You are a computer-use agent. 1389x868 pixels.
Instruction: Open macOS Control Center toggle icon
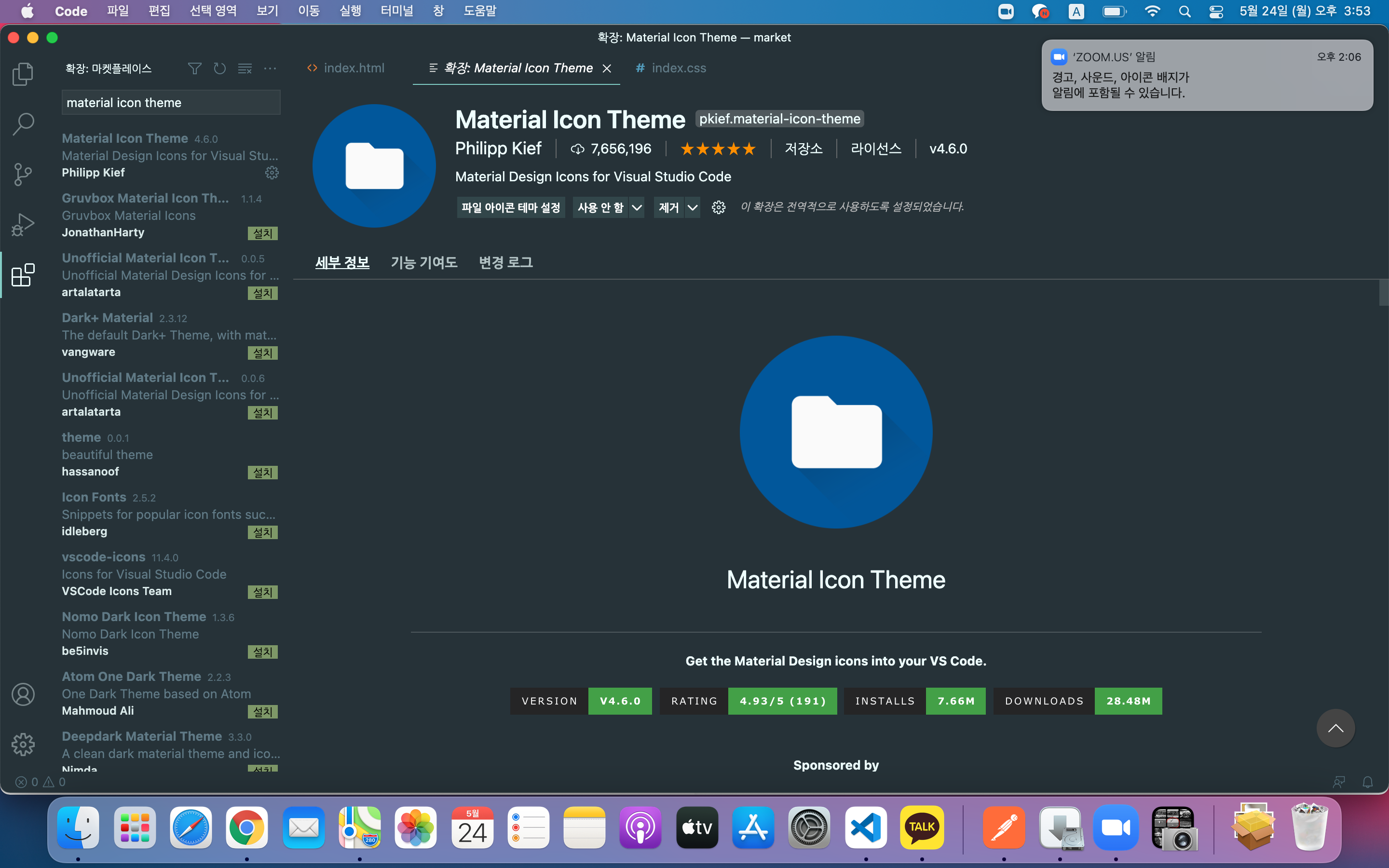click(x=1216, y=12)
